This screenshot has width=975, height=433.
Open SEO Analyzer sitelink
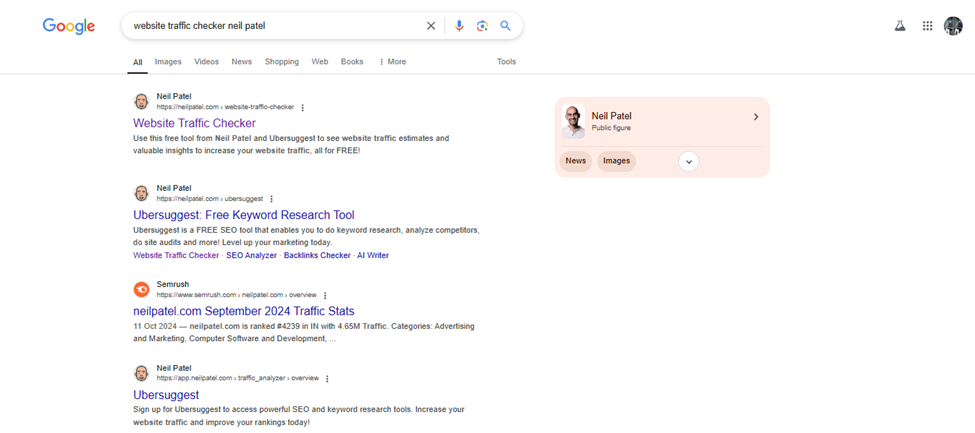(x=251, y=255)
